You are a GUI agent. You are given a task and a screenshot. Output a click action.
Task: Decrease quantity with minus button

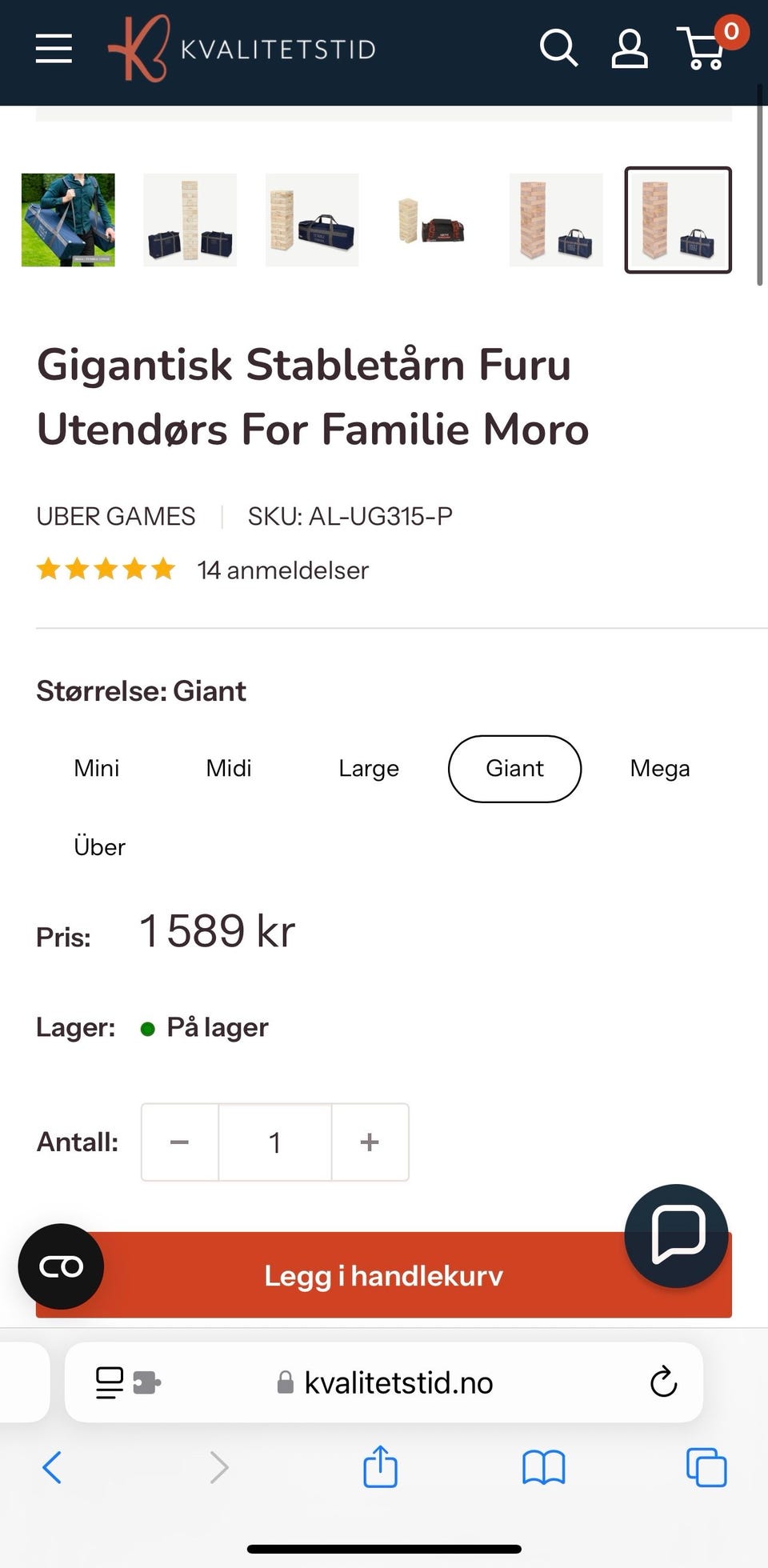coord(180,1142)
